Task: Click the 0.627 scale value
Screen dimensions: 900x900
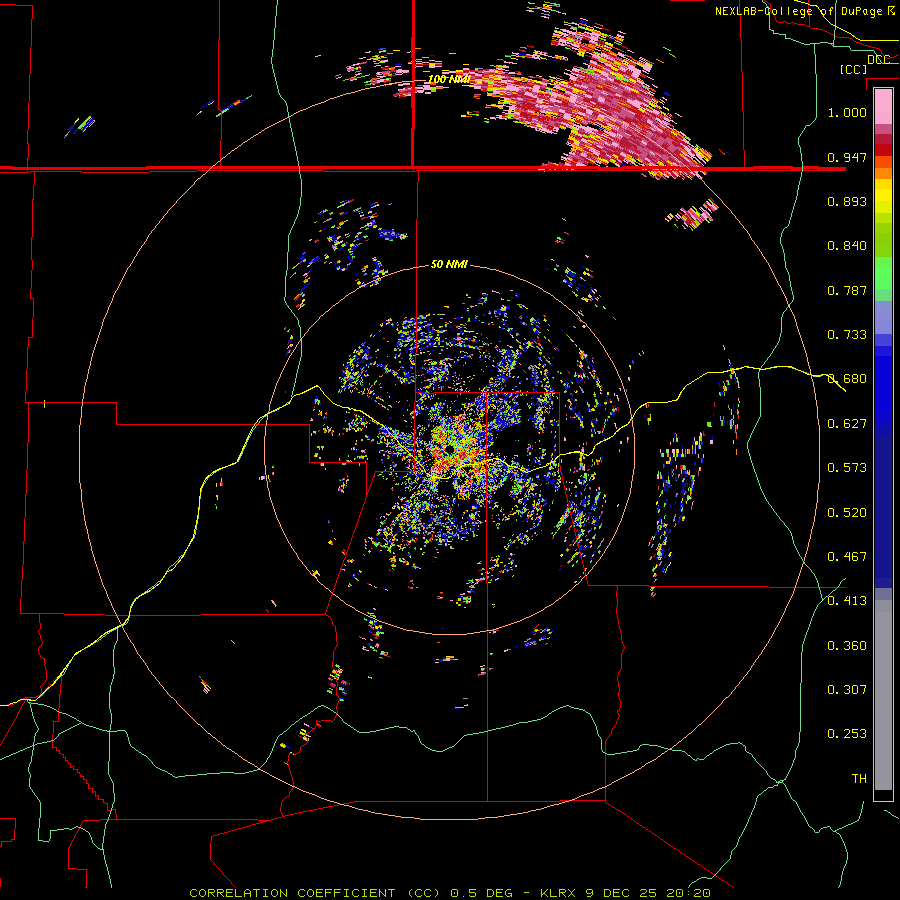Action: point(847,424)
